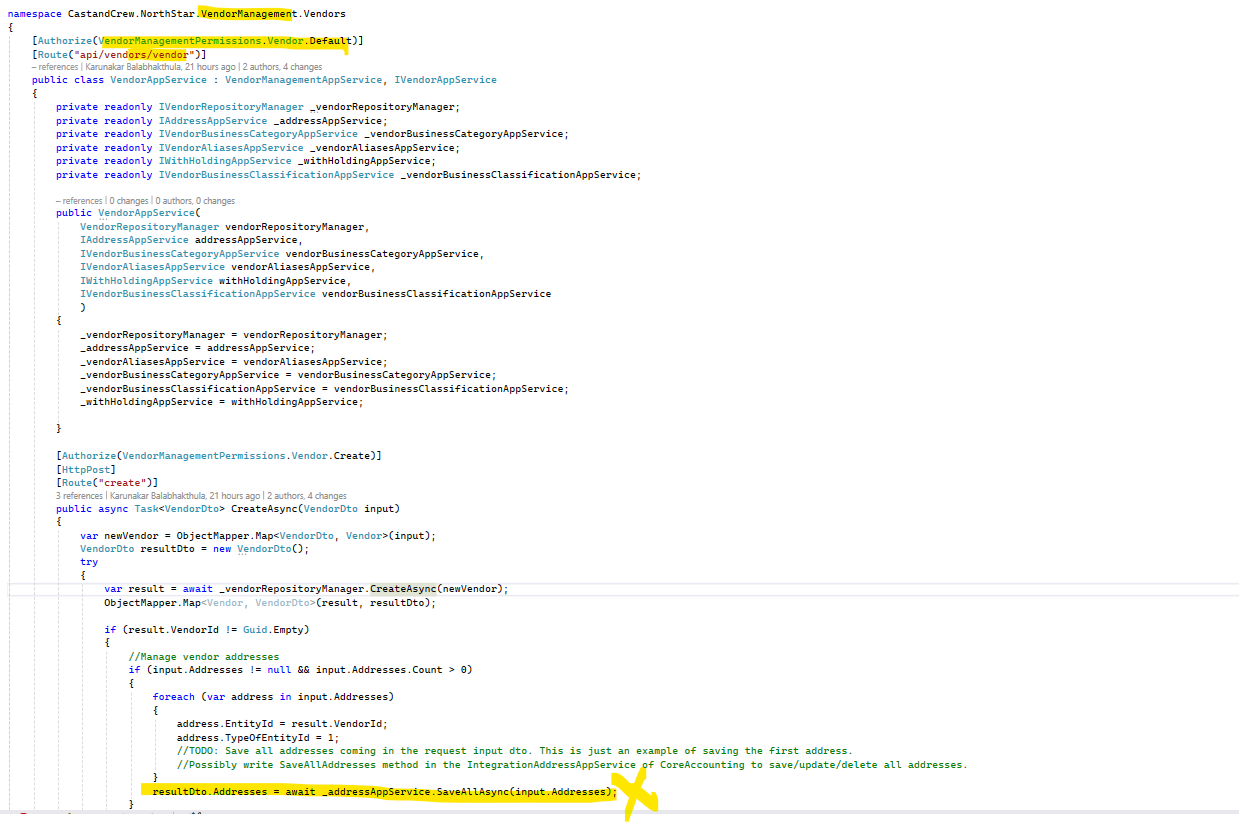
Task: Open '3 references' CodeLens above CreateAsync
Action: pos(79,495)
